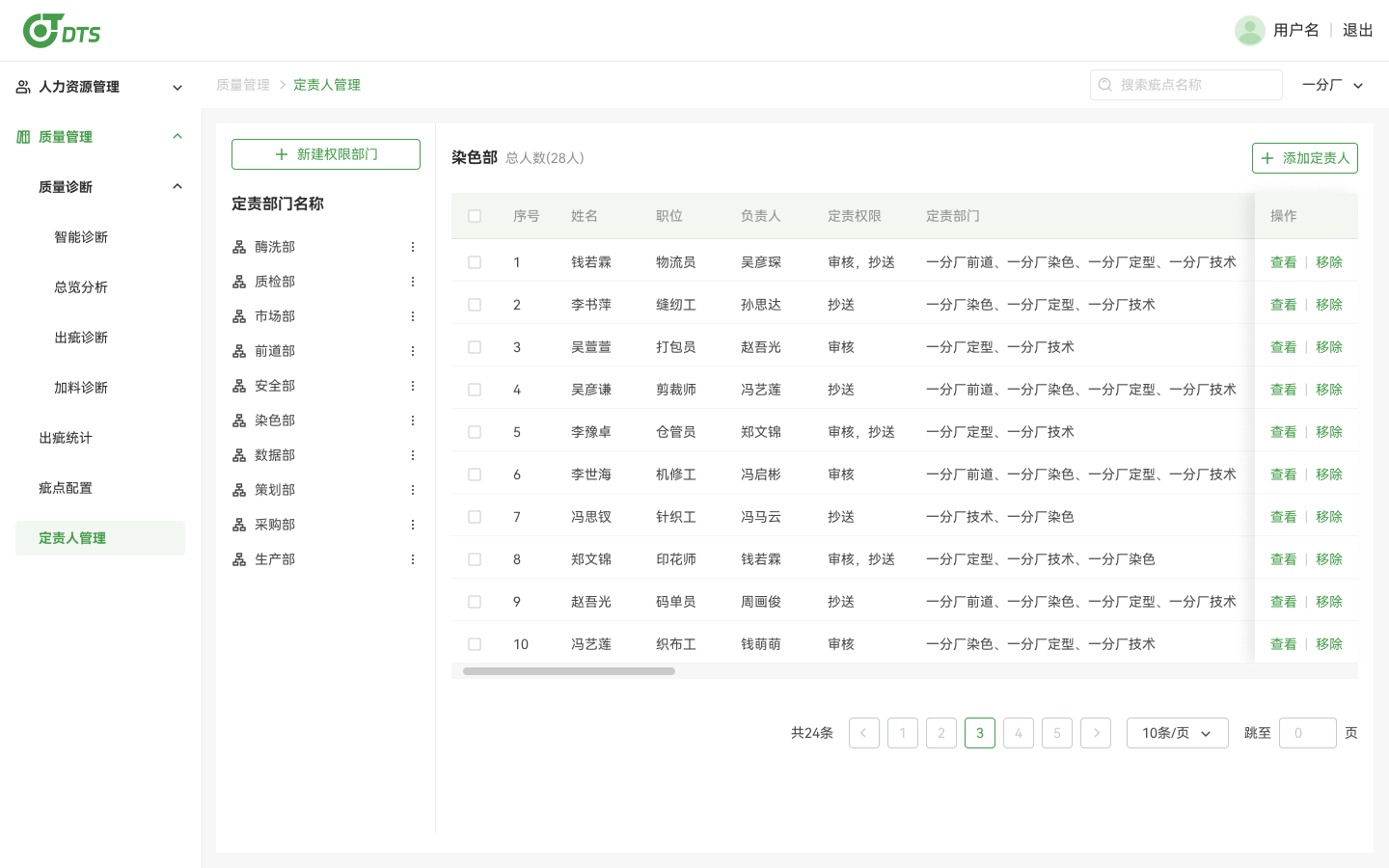Click the 质量管理 module icon
Viewport: 1389px width, 868px height.
23,137
